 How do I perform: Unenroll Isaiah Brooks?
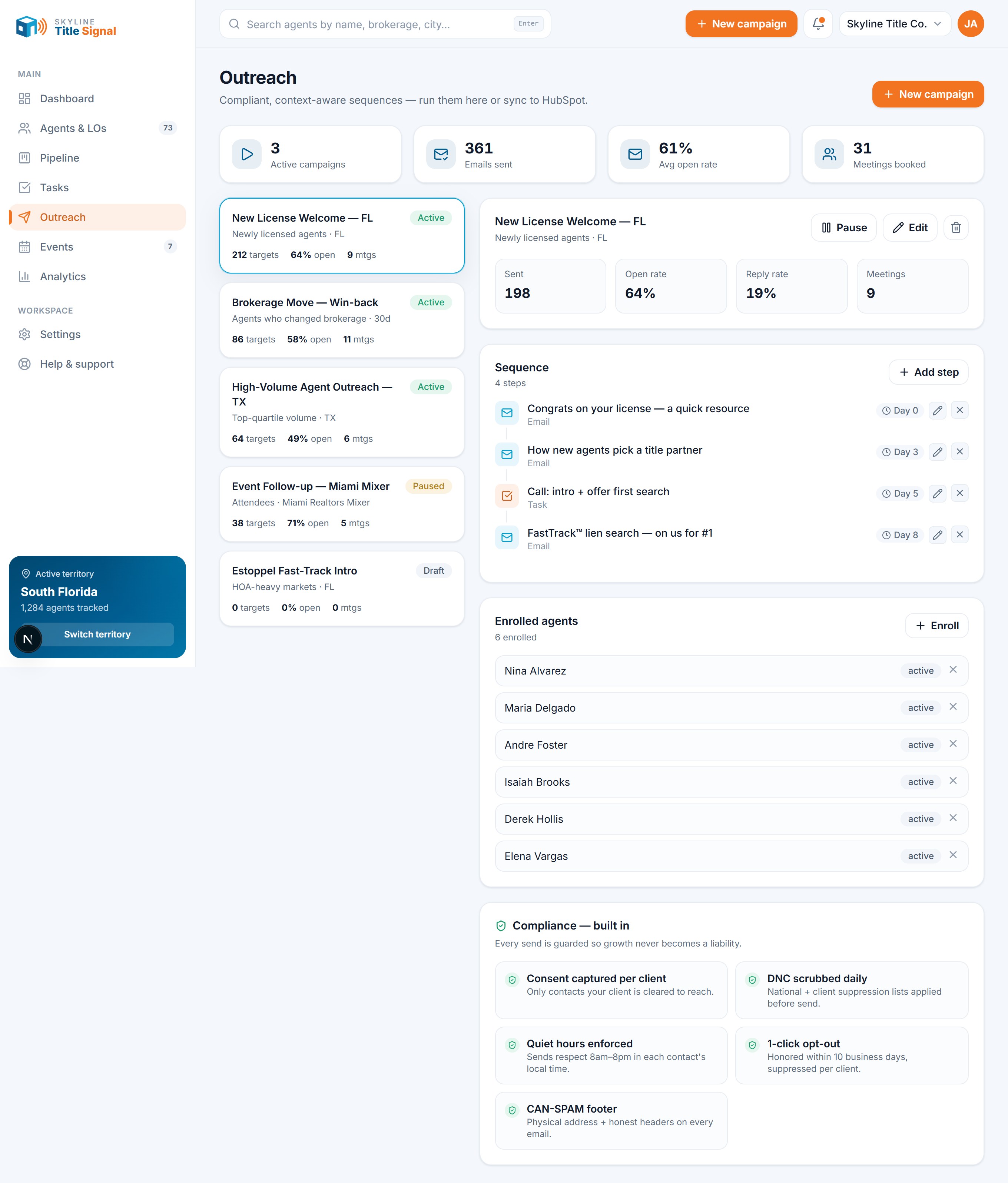click(953, 781)
